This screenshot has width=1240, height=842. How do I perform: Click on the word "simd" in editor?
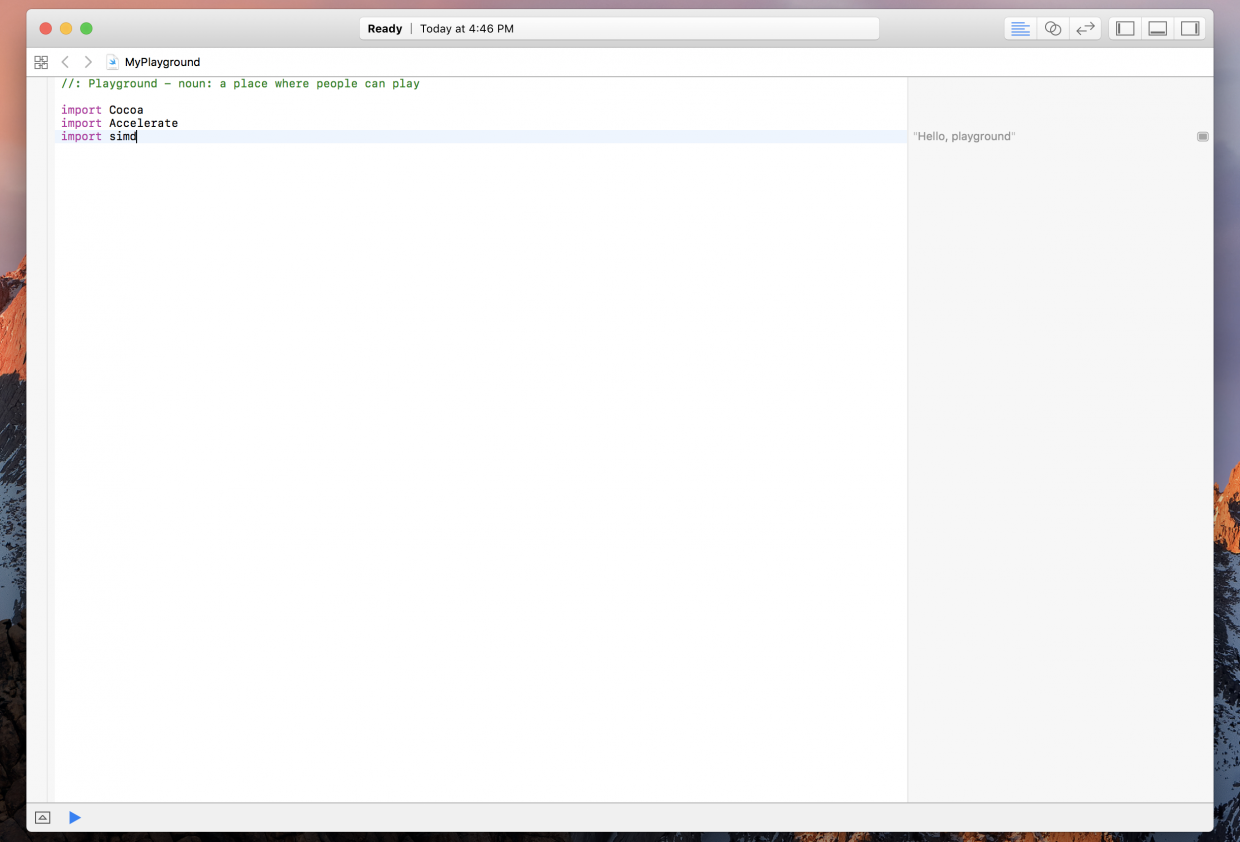(x=122, y=136)
